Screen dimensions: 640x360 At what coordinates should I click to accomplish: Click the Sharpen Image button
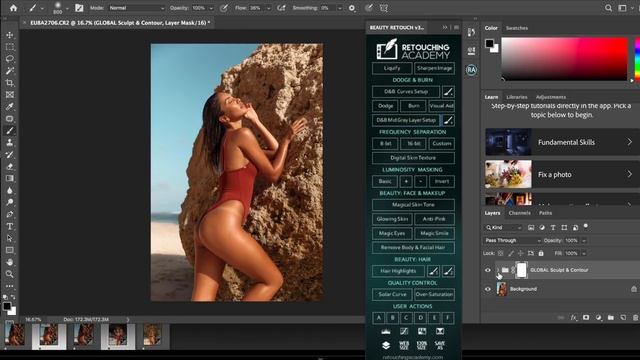[x=435, y=68]
